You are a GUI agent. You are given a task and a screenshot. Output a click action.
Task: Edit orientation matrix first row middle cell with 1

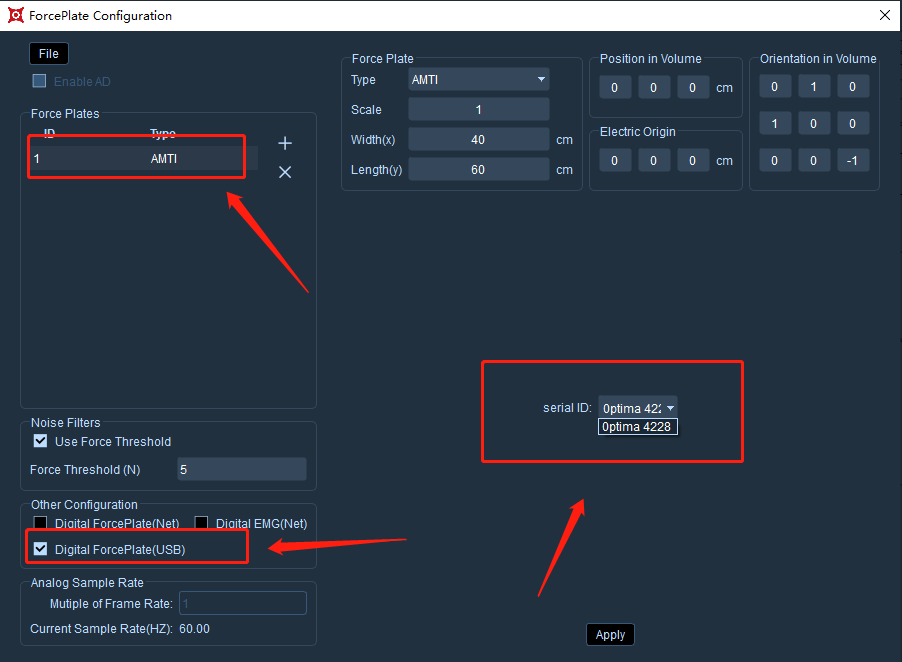(x=814, y=87)
